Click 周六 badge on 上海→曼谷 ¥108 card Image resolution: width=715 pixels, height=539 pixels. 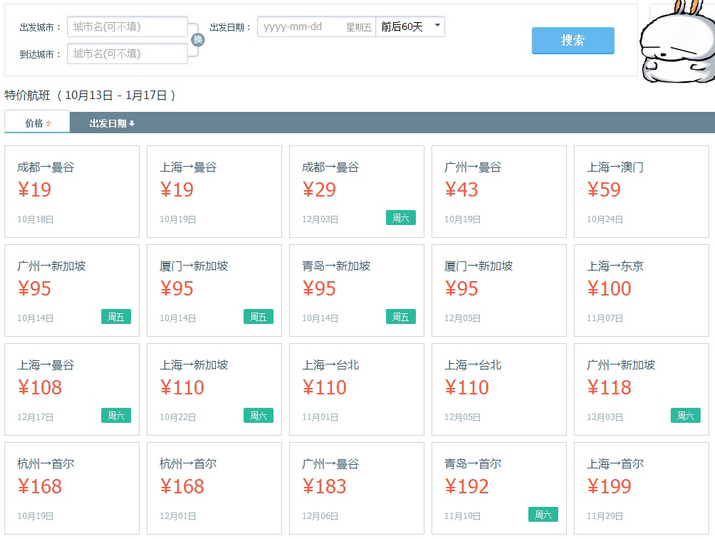116,416
